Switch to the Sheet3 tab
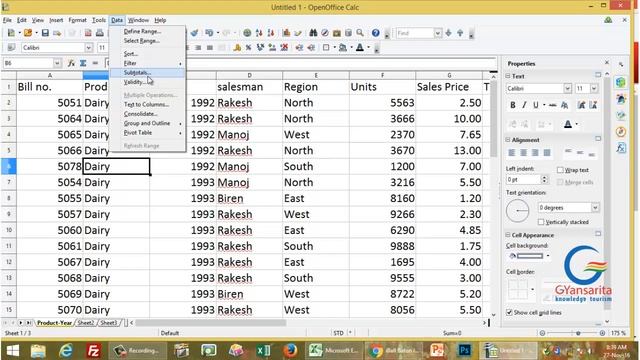This screenshot has width=640, height=360. [x=109, y=323]
